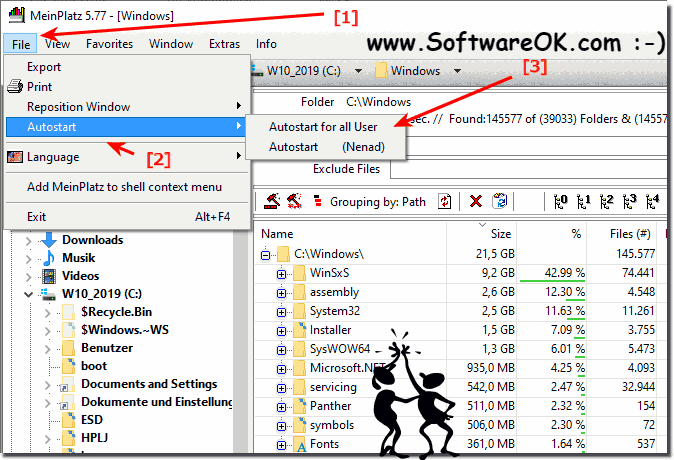Set tree expand level 2 icon
The height and width of the screenshot is (460, 674).
pos(607,201)
